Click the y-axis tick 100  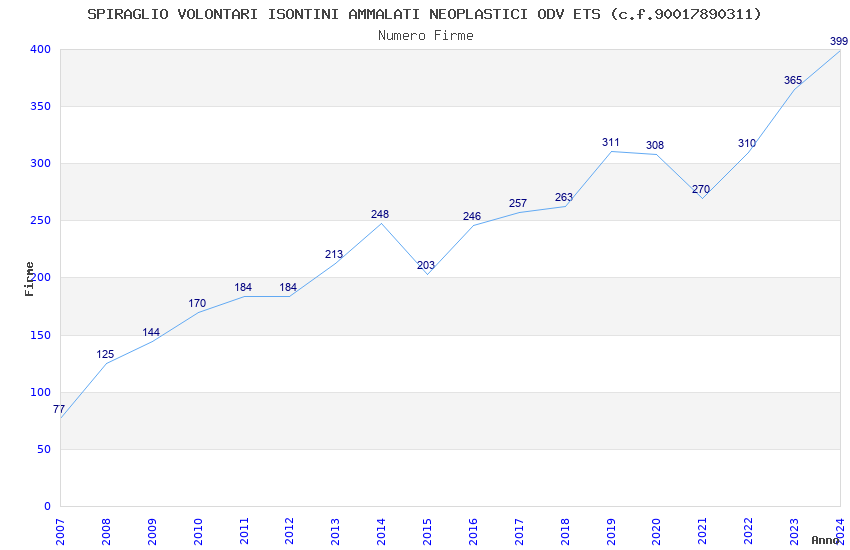pos(40,392)
